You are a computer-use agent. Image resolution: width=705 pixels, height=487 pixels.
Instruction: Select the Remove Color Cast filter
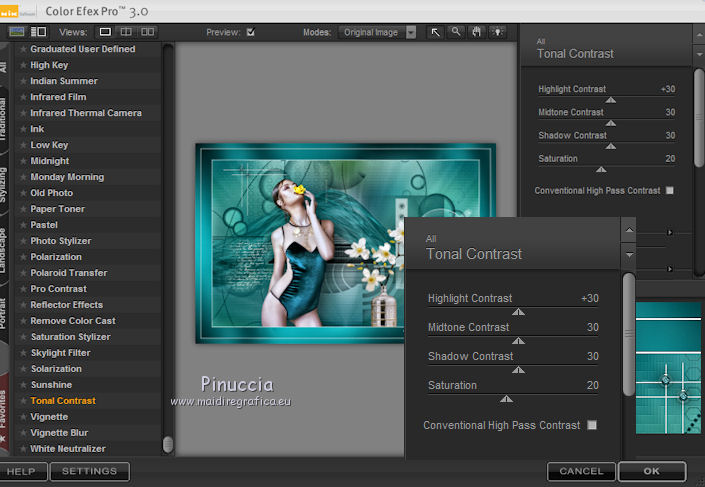tap(88, 321)
